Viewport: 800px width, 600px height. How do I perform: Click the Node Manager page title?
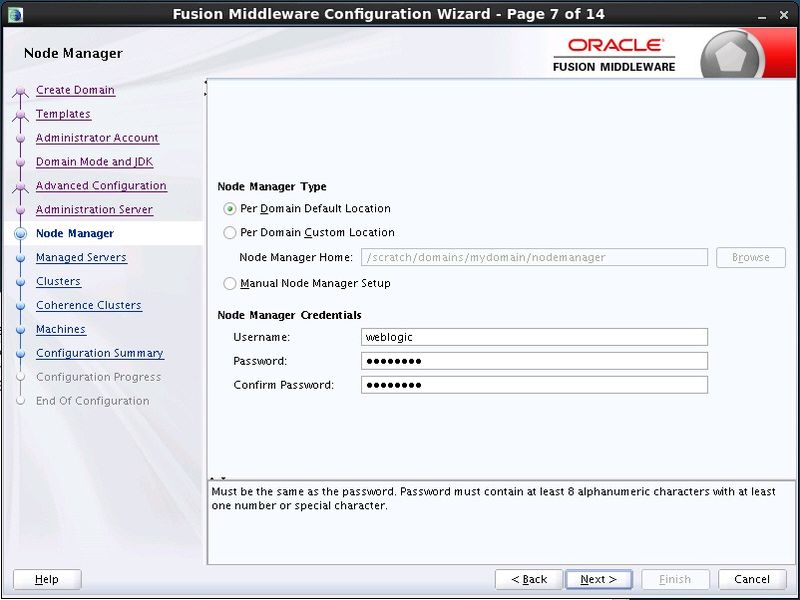click(73, 54)
